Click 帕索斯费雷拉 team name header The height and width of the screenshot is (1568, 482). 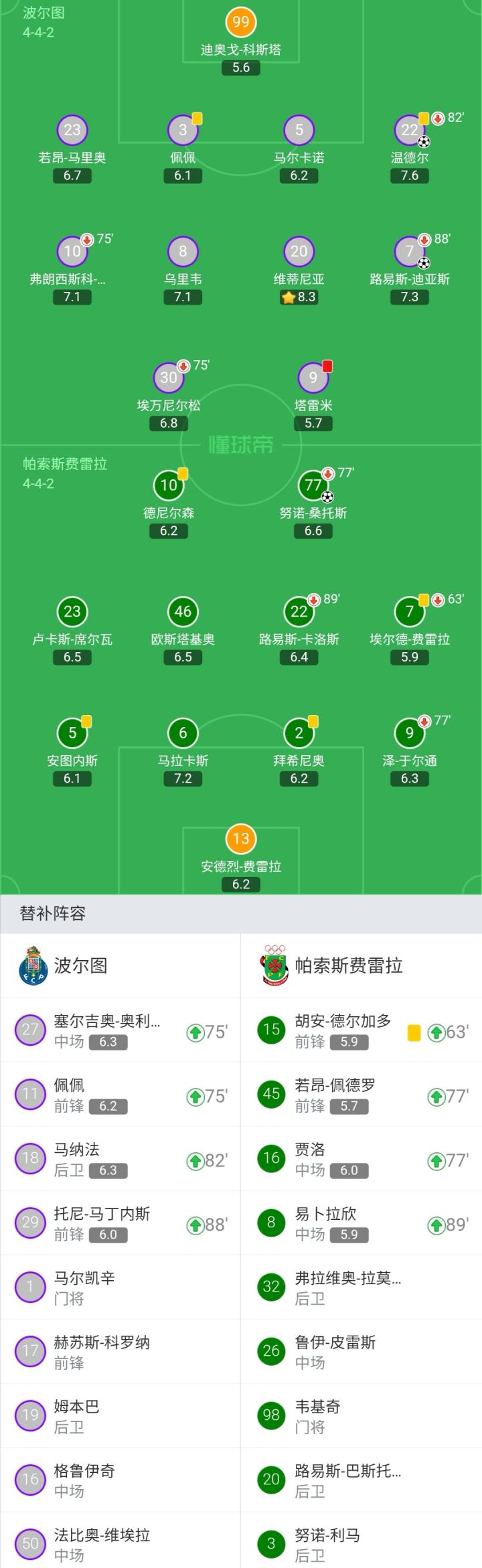349,965
